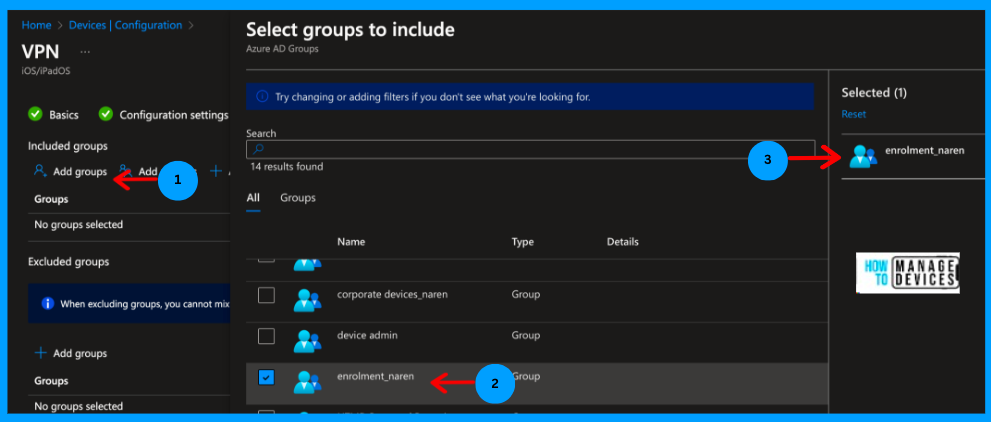Open the Basics step tab
The height and width of the screenshot is (422, 991).
[x=64, y=115]
